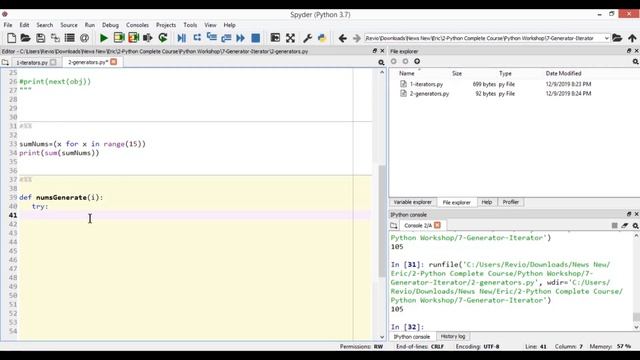
Task: Click debugger step return icon
Action: (x=226, y=38)
